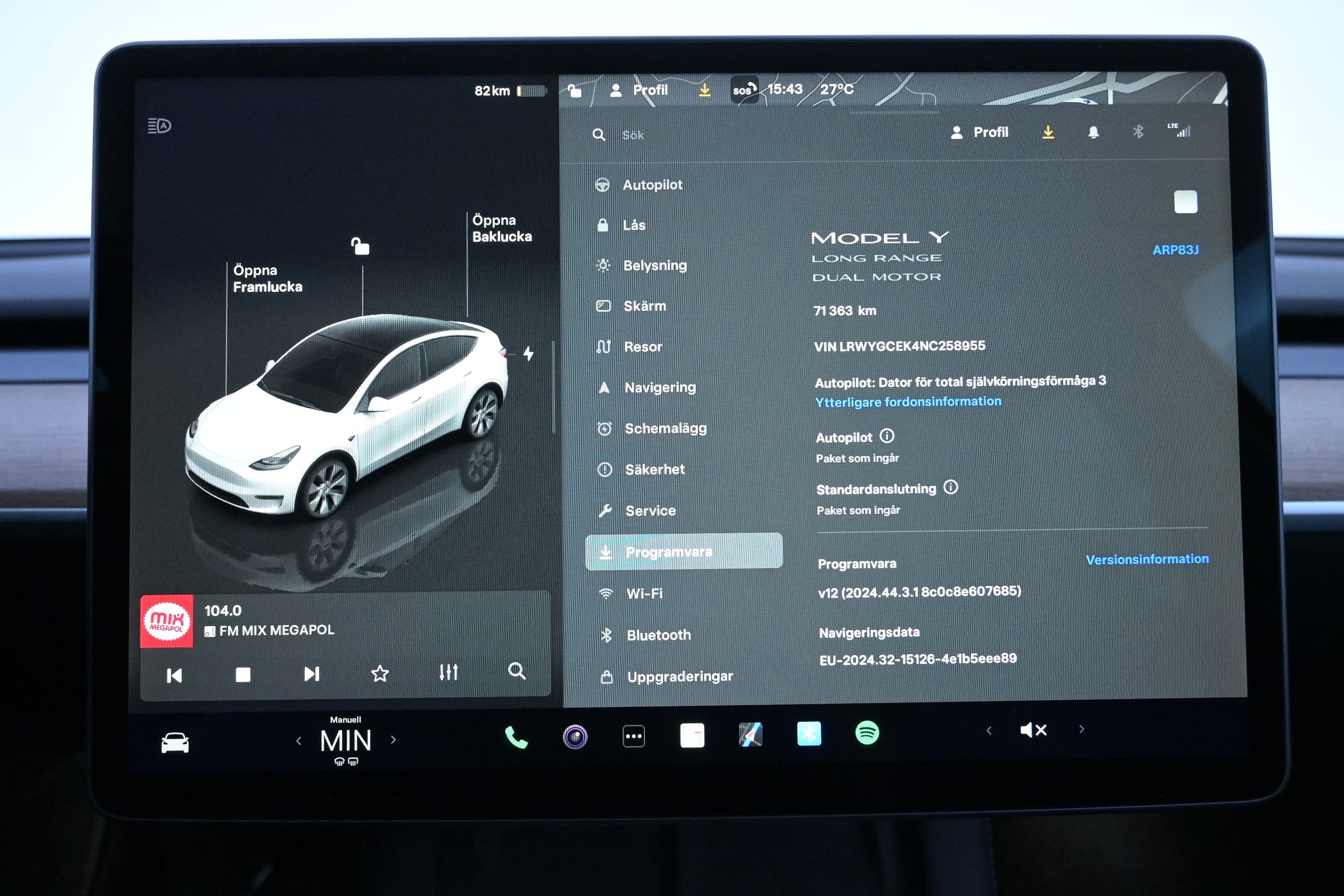Image resolution: width=1344 pixels, height=896 pixels.
Task: Select the Programvara menu item
Action: [x=684, y=552]
